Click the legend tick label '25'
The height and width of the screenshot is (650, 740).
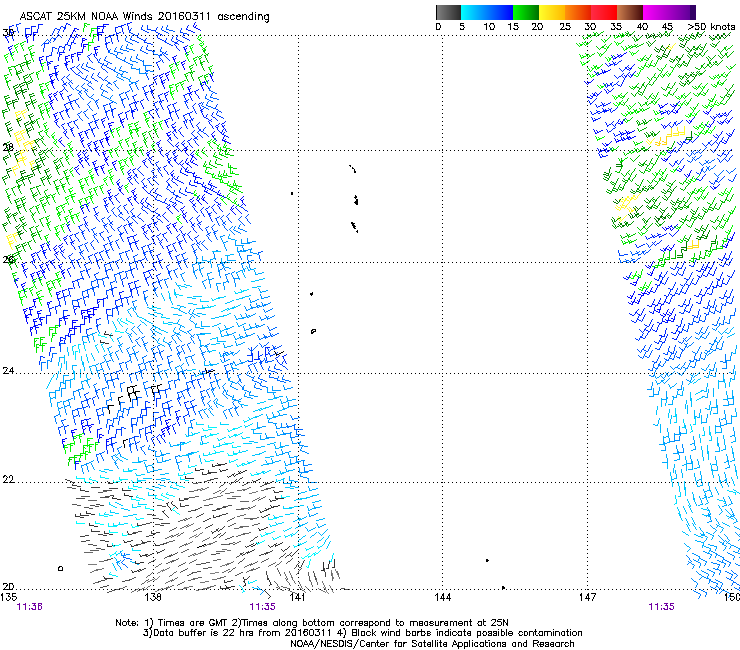(565, 27)
